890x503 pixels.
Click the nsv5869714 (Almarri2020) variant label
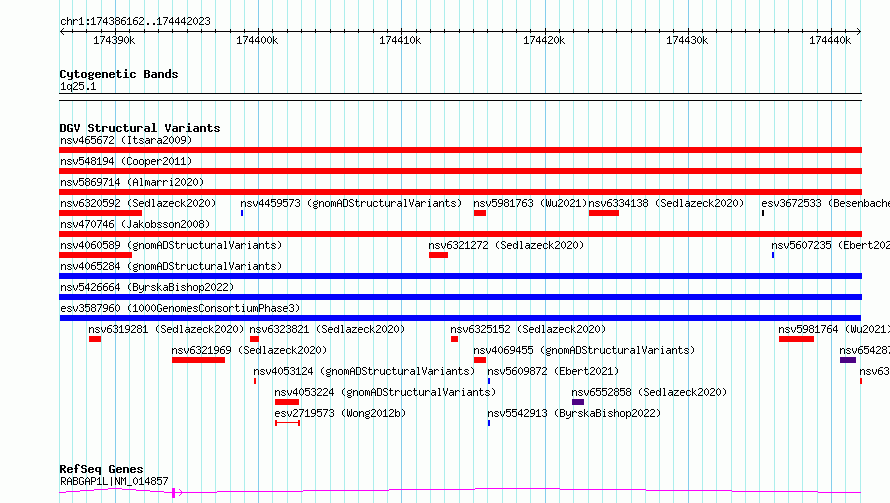click(132, 182)
